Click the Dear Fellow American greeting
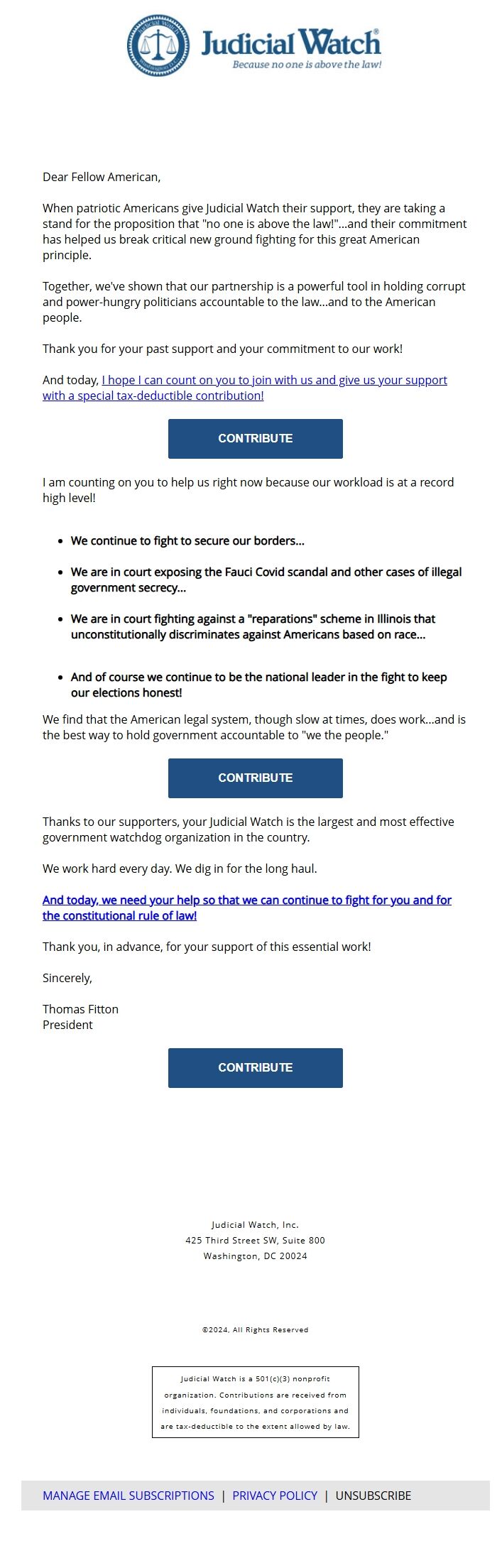This screenshot has height=1568, width=497. (103, 178)
